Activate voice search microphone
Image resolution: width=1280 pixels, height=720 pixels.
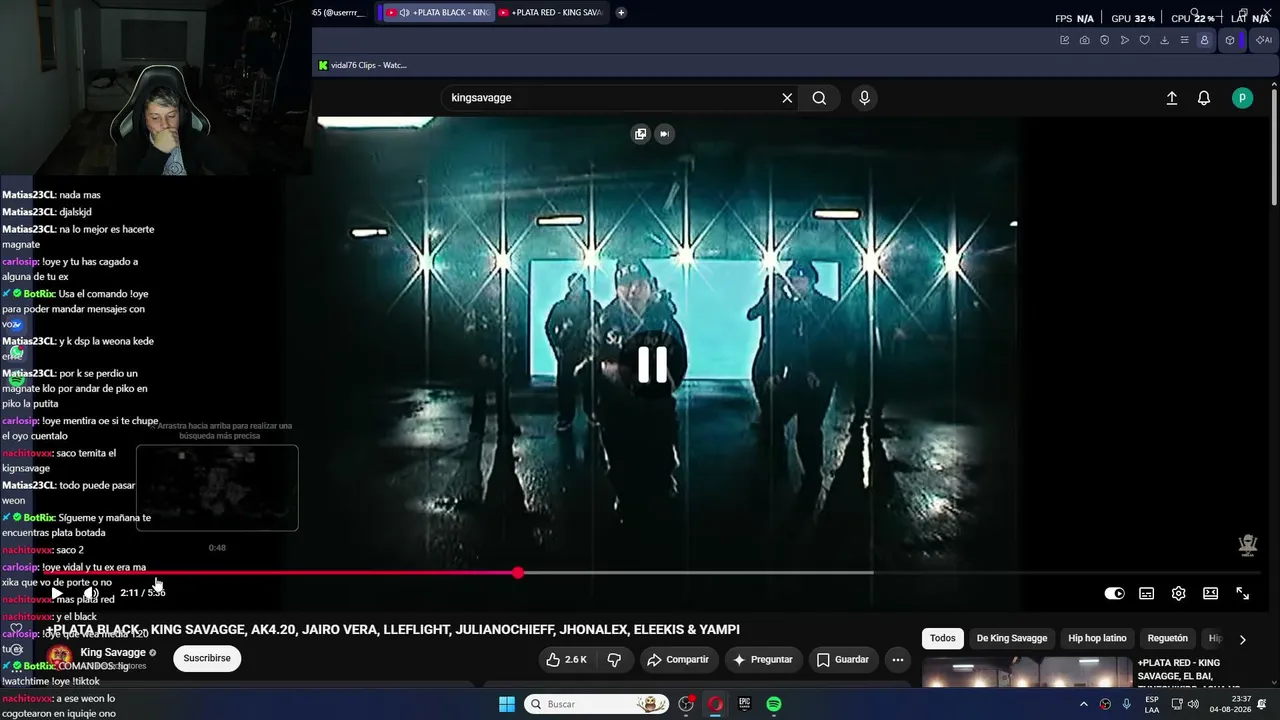[x=864, y=98]
